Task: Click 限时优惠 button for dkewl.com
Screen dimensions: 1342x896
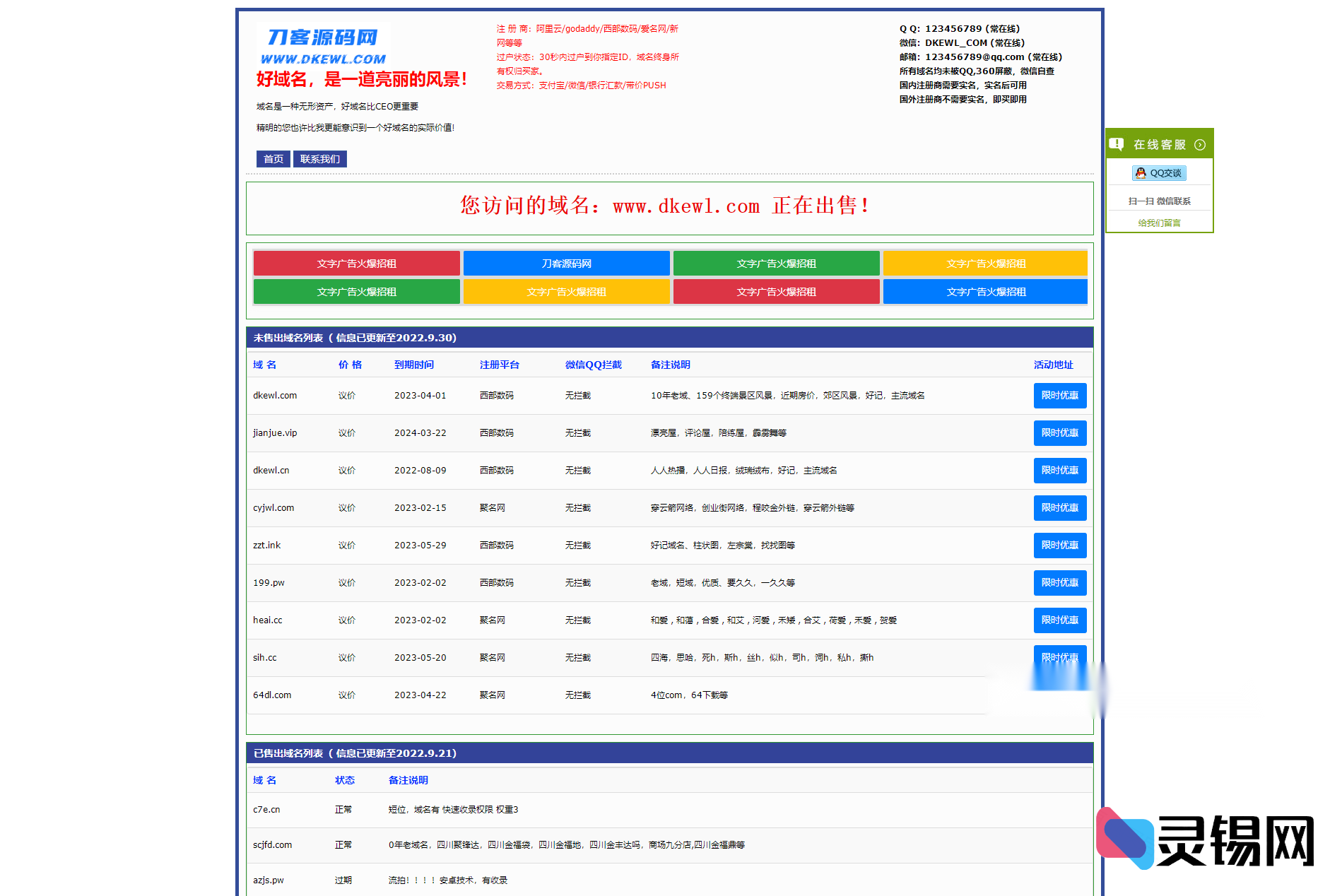Action: pyautogui.click(x=1059, y=396)
